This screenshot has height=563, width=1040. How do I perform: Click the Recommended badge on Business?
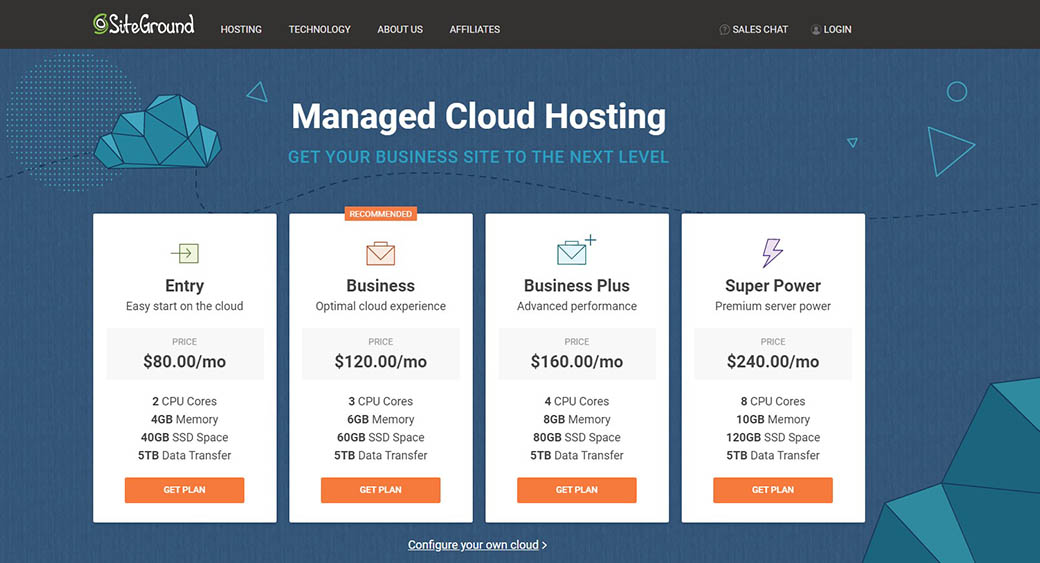pos(380,214)
